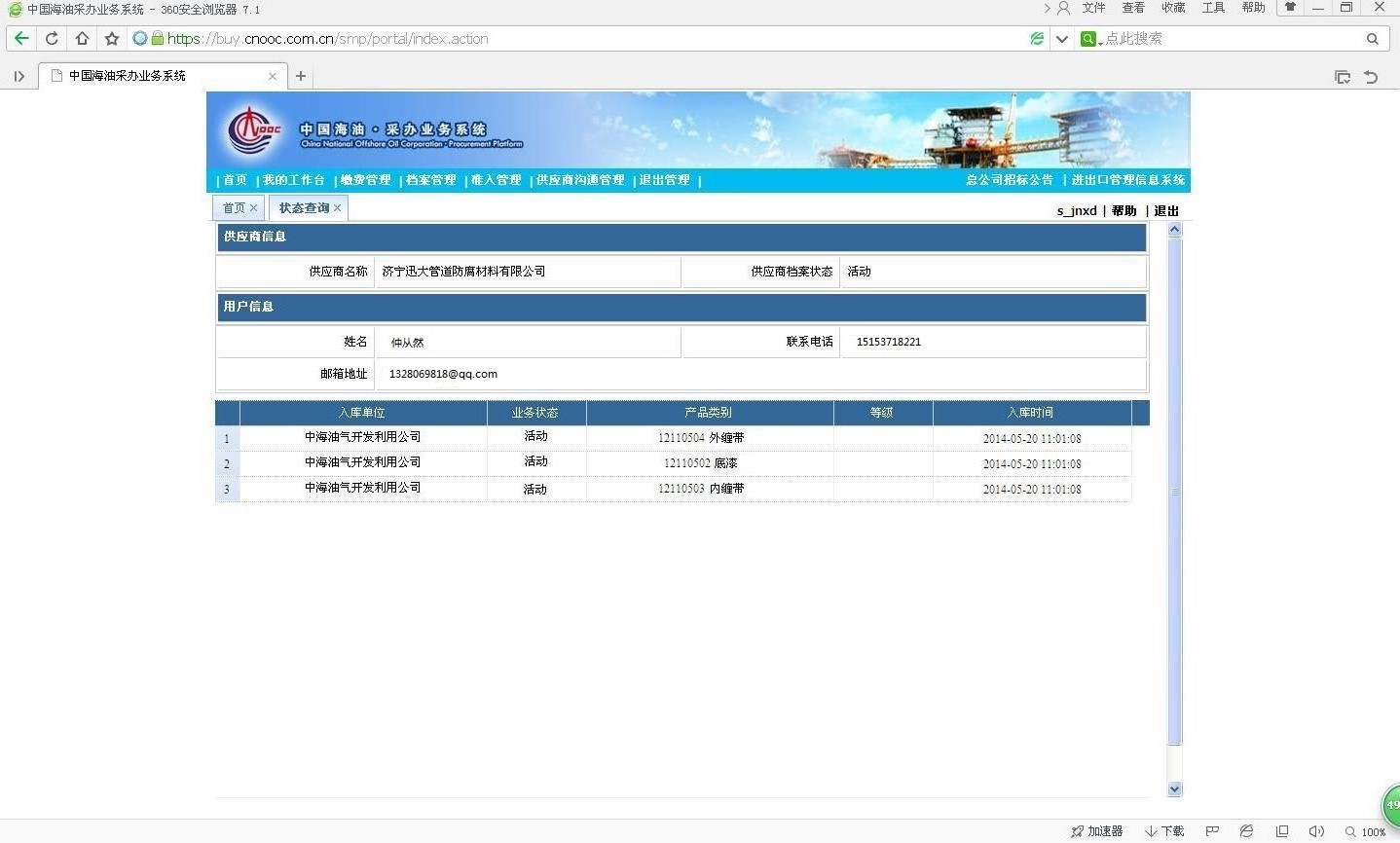Select row with 12110504 外缠带
This screenshot has height=843, width=1400.
pyautogui.click(x=674, y=438)
